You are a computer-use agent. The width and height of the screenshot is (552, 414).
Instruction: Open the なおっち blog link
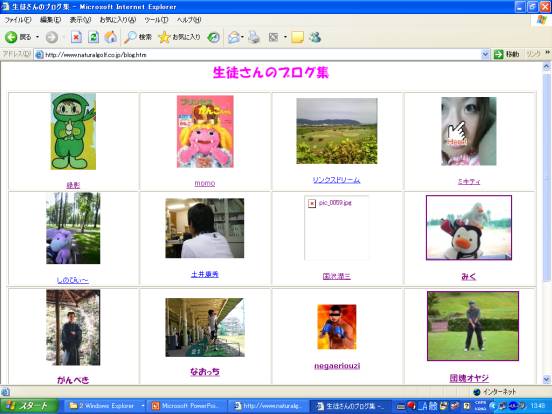coord(205,371)
